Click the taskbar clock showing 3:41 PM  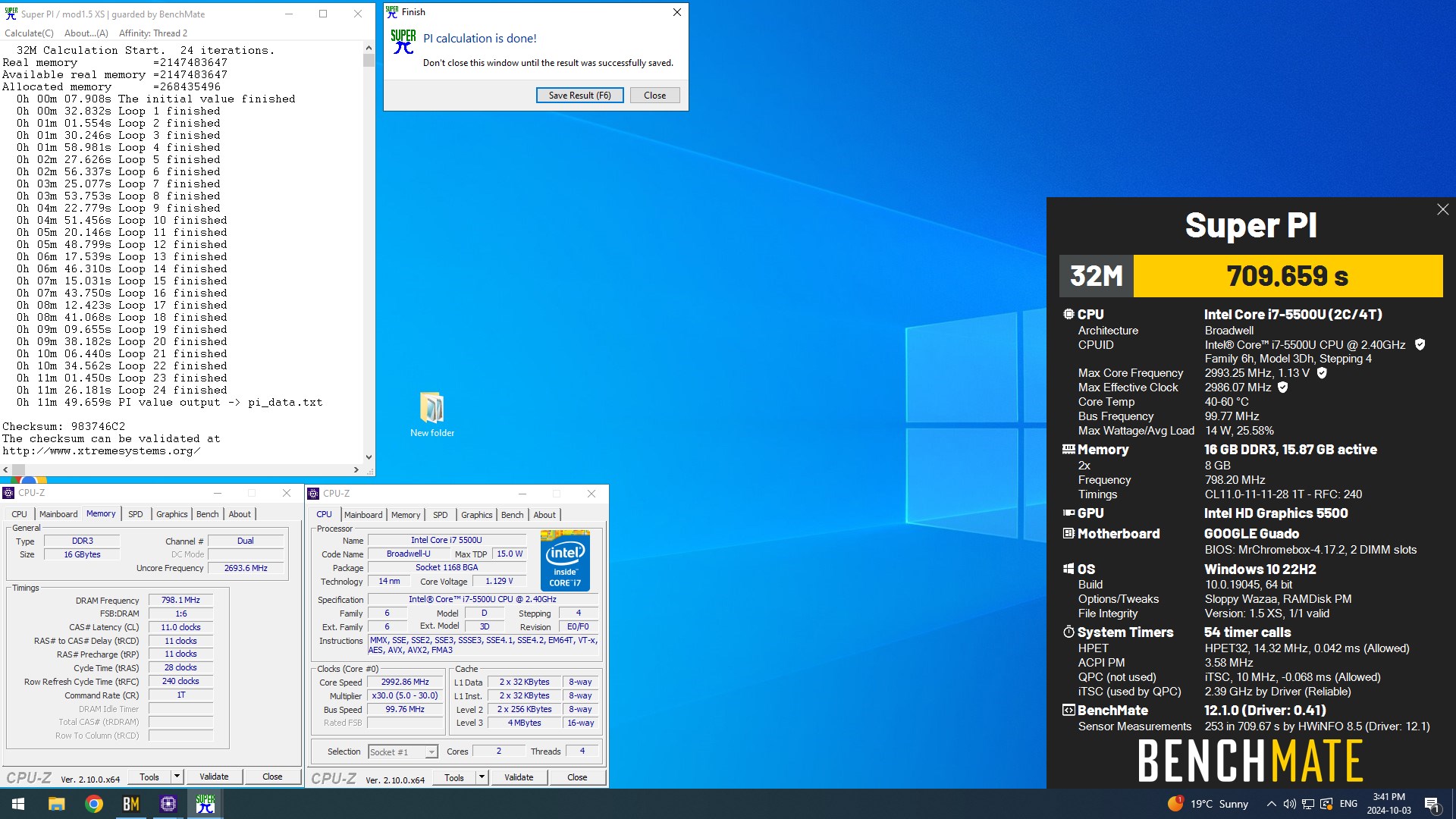(1389, 804)
